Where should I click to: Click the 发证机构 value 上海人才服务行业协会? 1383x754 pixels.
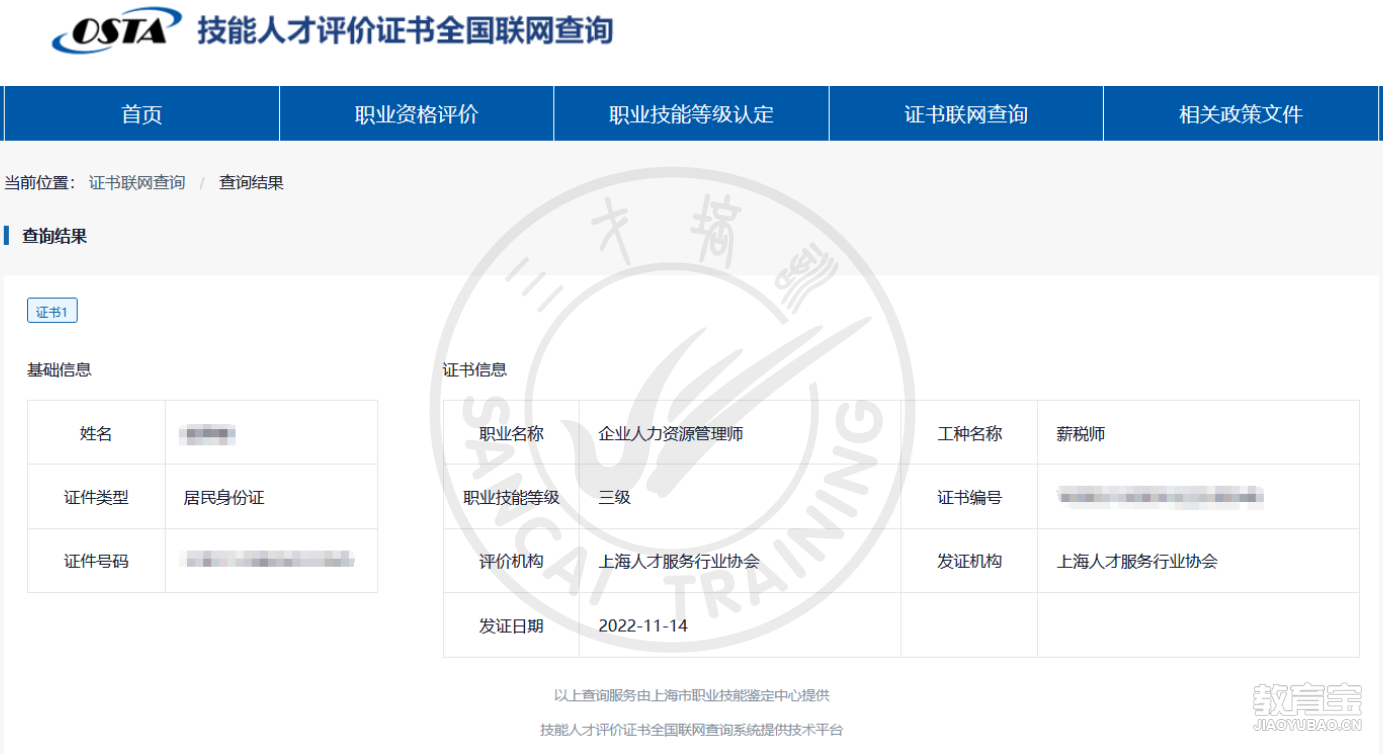tap(1137, 561)
